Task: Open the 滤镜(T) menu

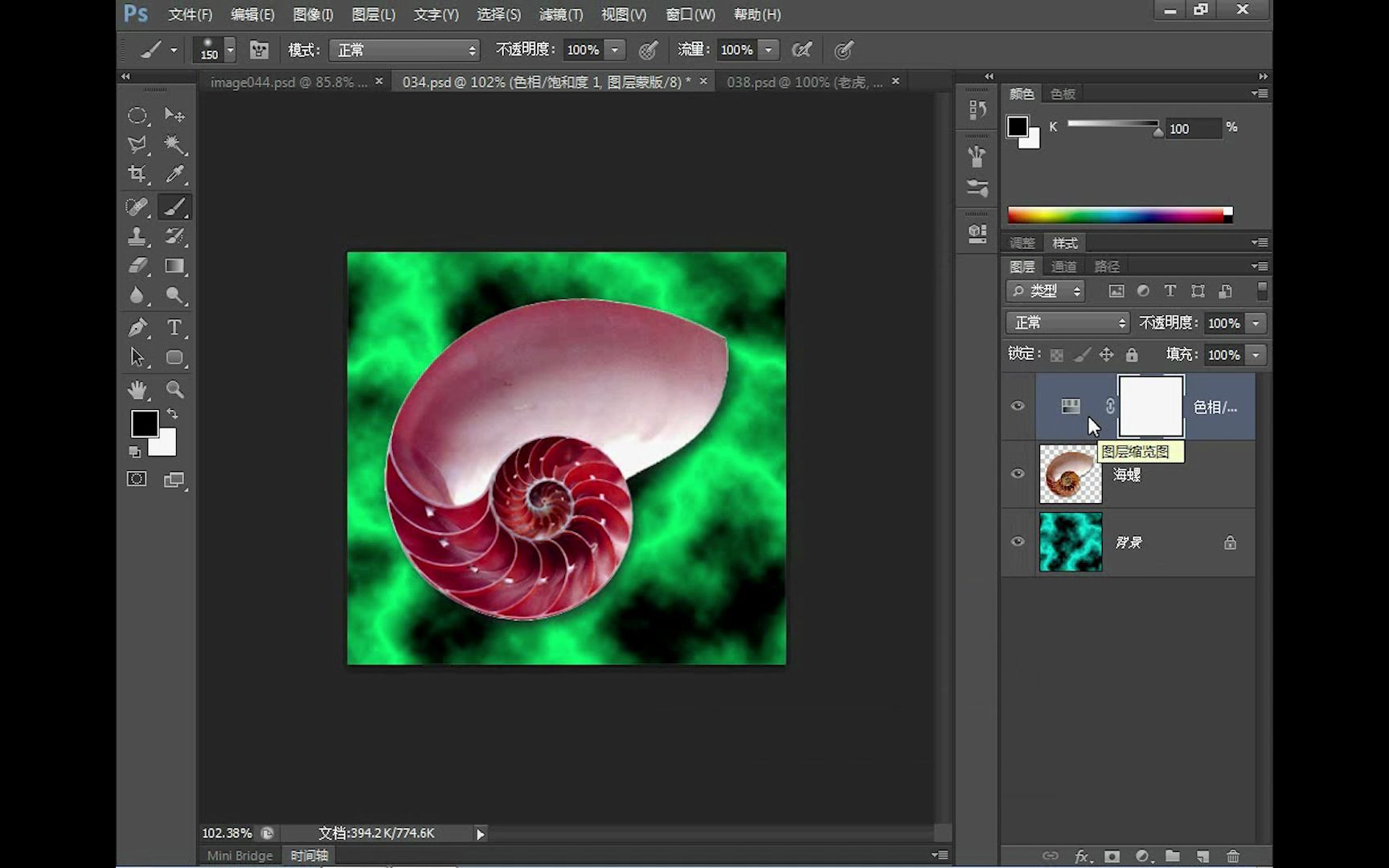Action: [561, 14]
